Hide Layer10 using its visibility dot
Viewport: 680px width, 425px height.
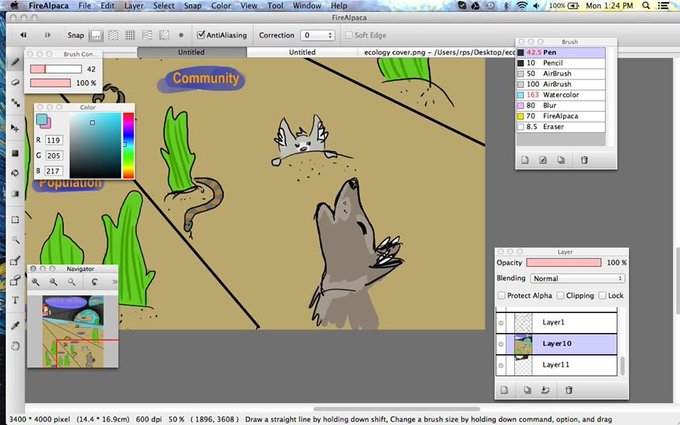pos(501,344)
